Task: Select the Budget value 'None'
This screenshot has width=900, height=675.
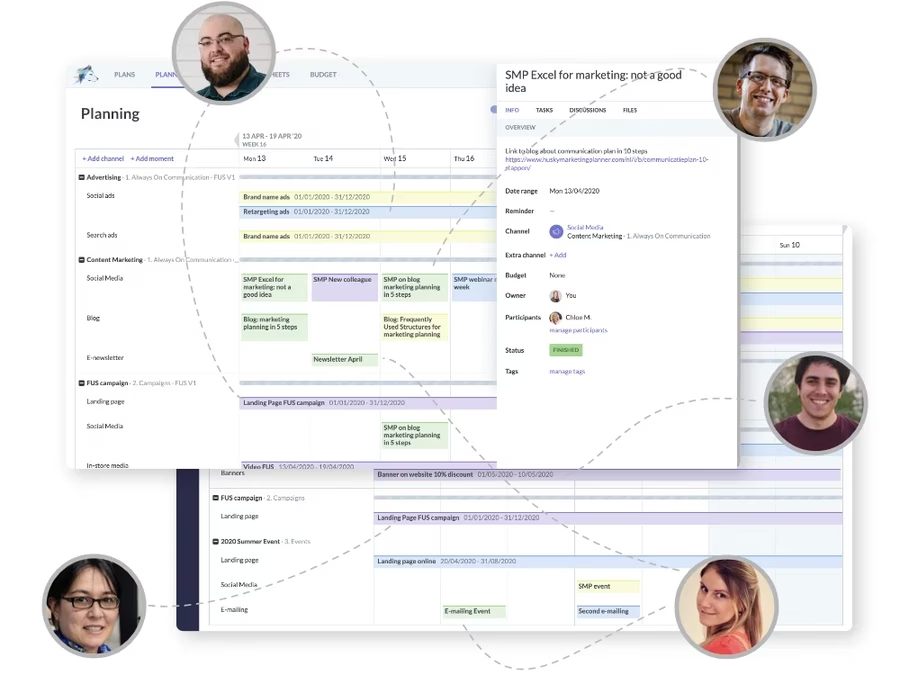Action: [x=557, y=276]
